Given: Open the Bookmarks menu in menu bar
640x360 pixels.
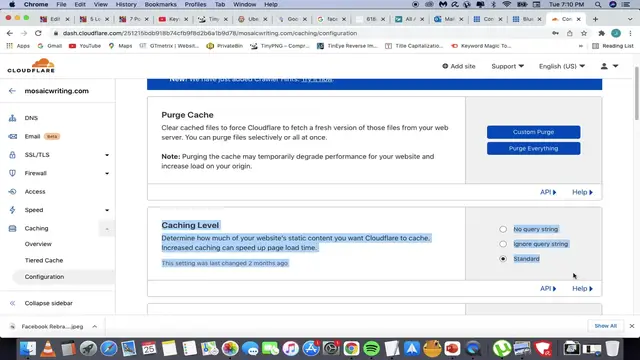Looking at the screenshot, I should coord(160,4).
